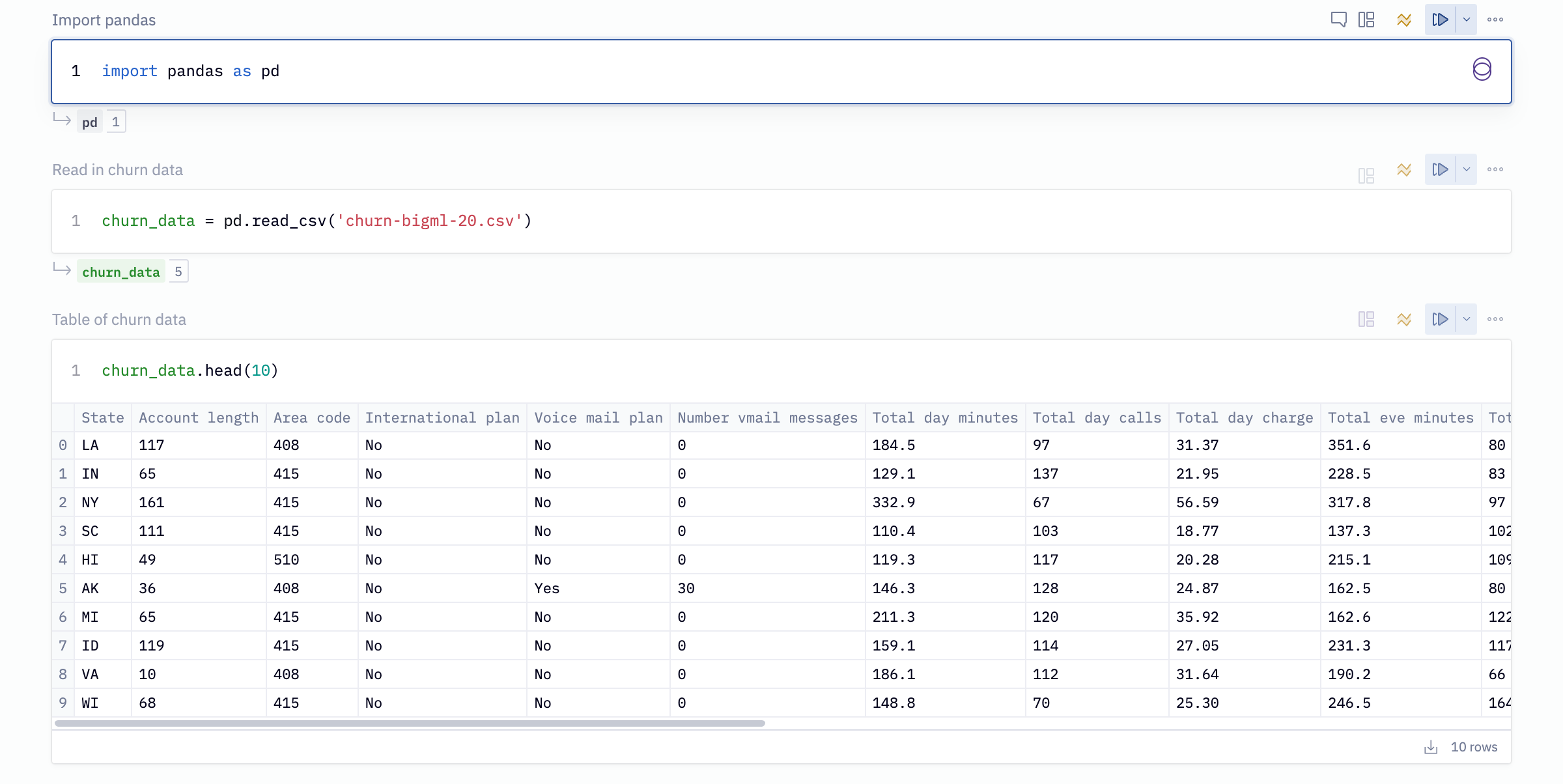The width and height of the screenshot is (1563, 784).
Task: Open the overflow menu for Import pandas cell
Action: click(x=1495, y=20)
